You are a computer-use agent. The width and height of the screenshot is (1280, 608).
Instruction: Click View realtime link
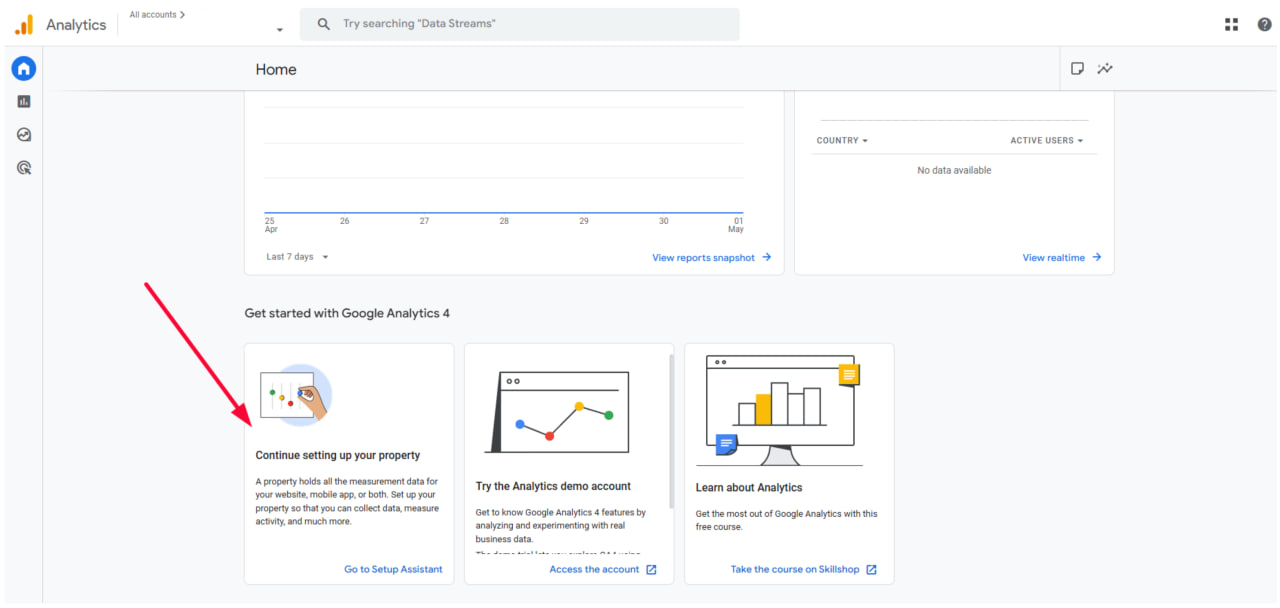[1054, 258]
